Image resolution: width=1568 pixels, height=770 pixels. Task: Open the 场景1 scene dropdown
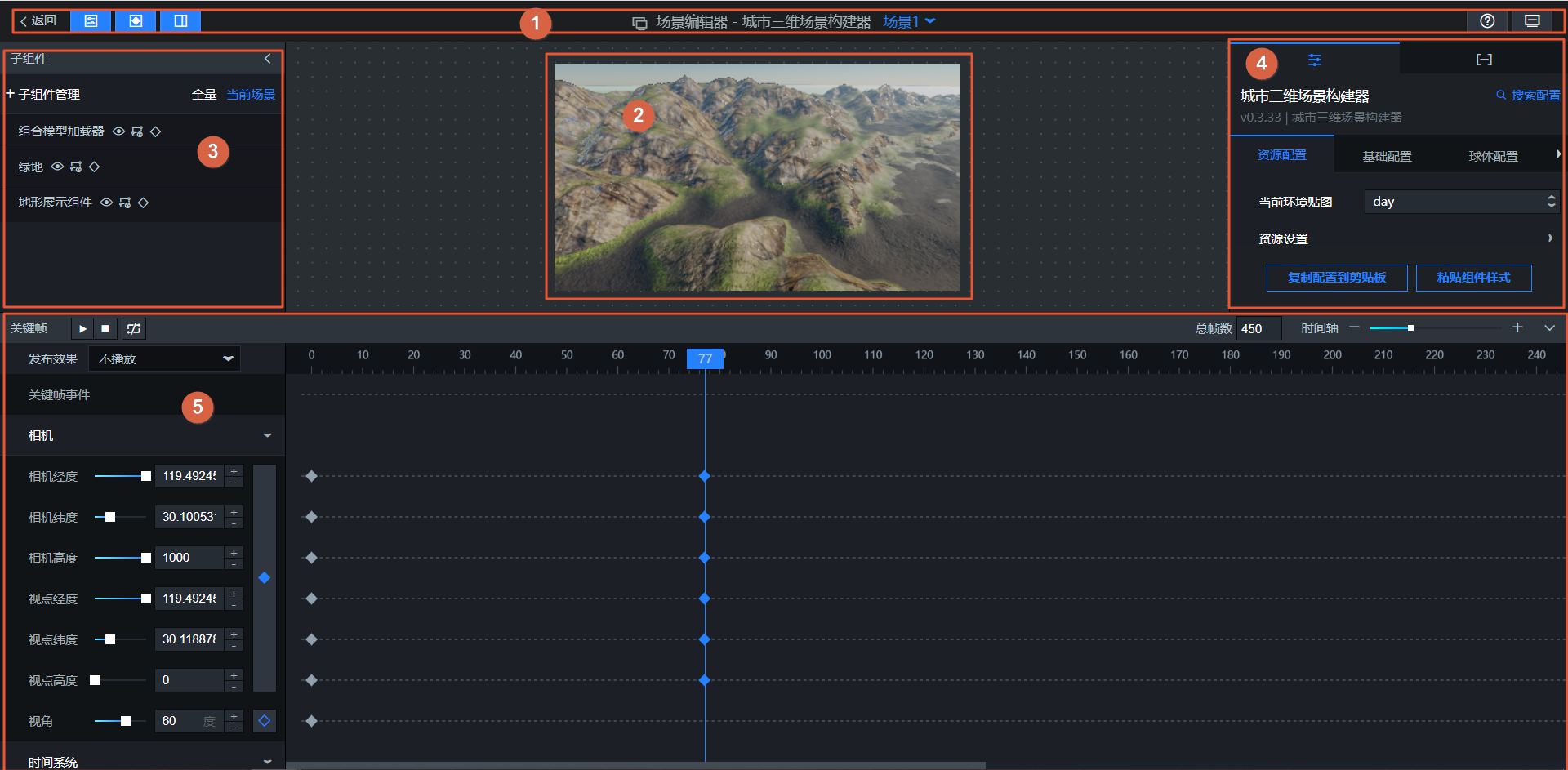click(x=909, y=21)
